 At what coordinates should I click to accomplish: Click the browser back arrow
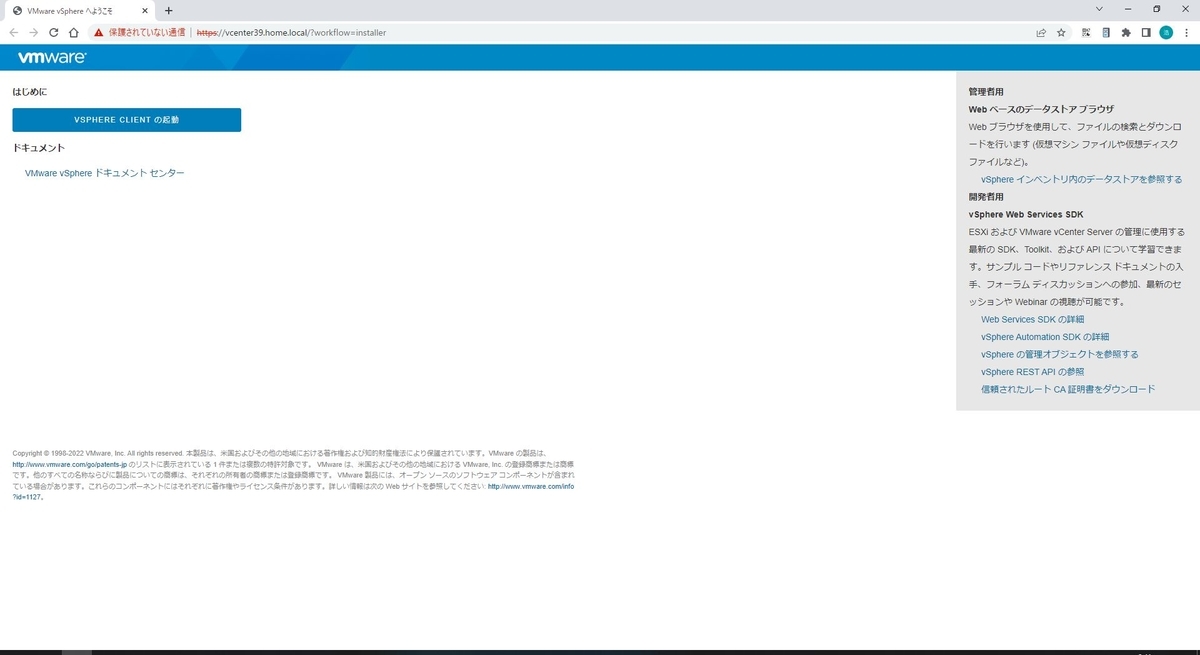pyautogui.click(x=14, y=32)
